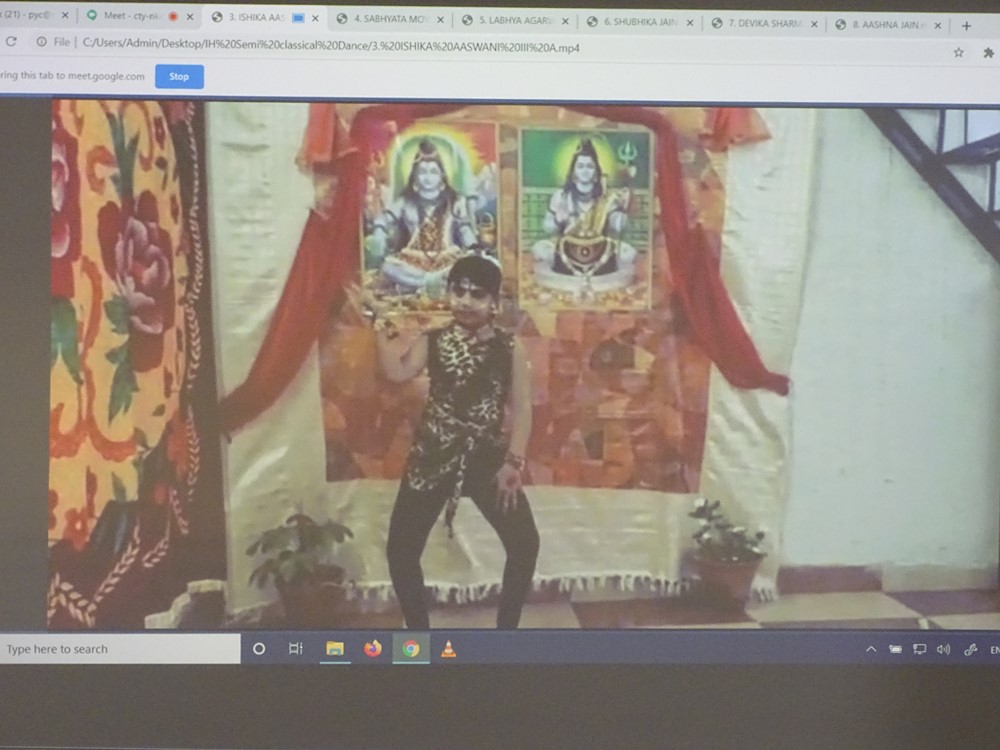The width and height of the screenshot is (1000, 750).
Task: Open the Chrome extensions puzzle icon
Action: coord(989,53)
